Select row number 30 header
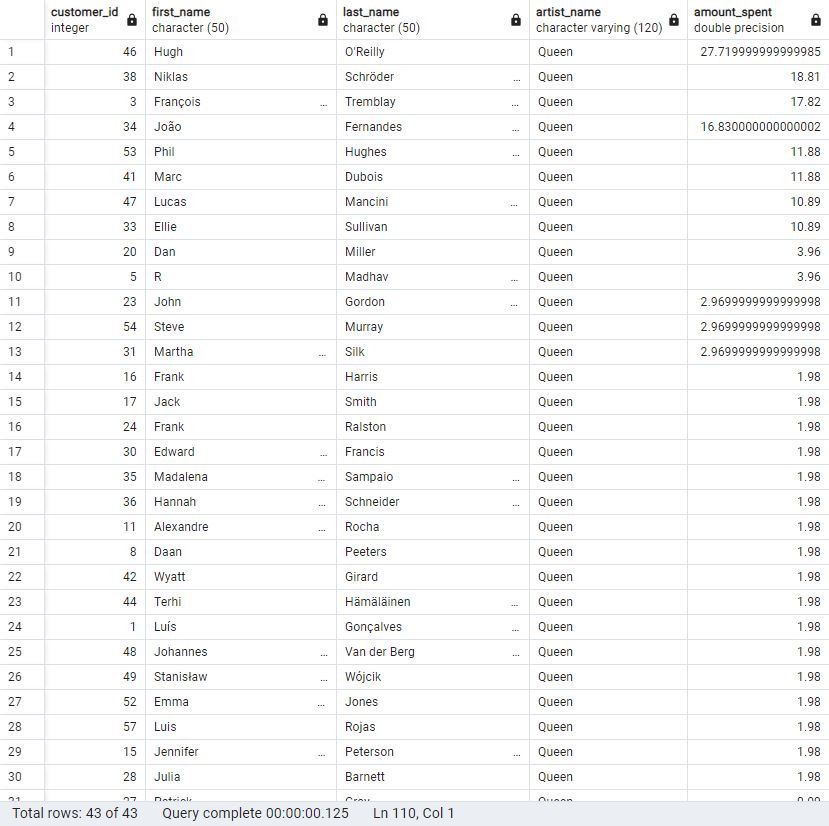Screen dimensions: 829x826 point(22,777)
